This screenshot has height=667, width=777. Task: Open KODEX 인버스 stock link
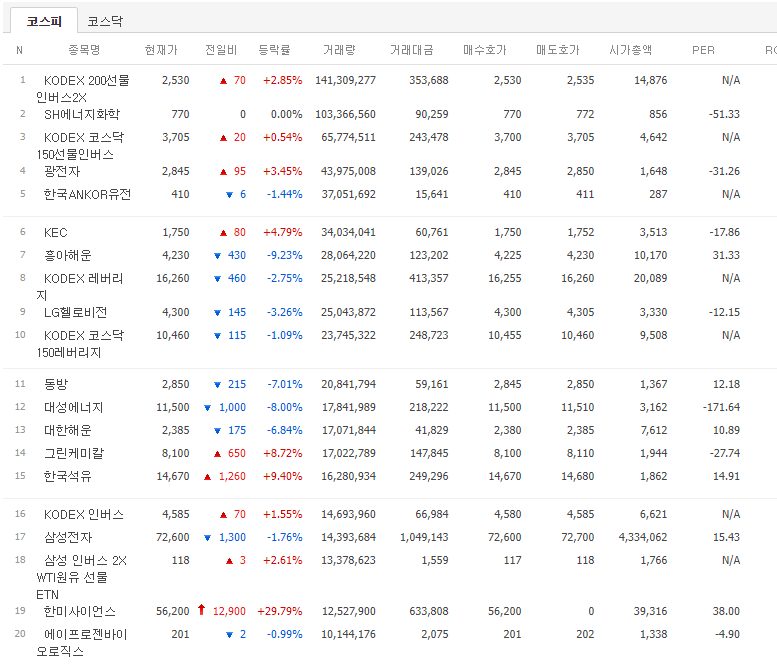tap(84, 514)
